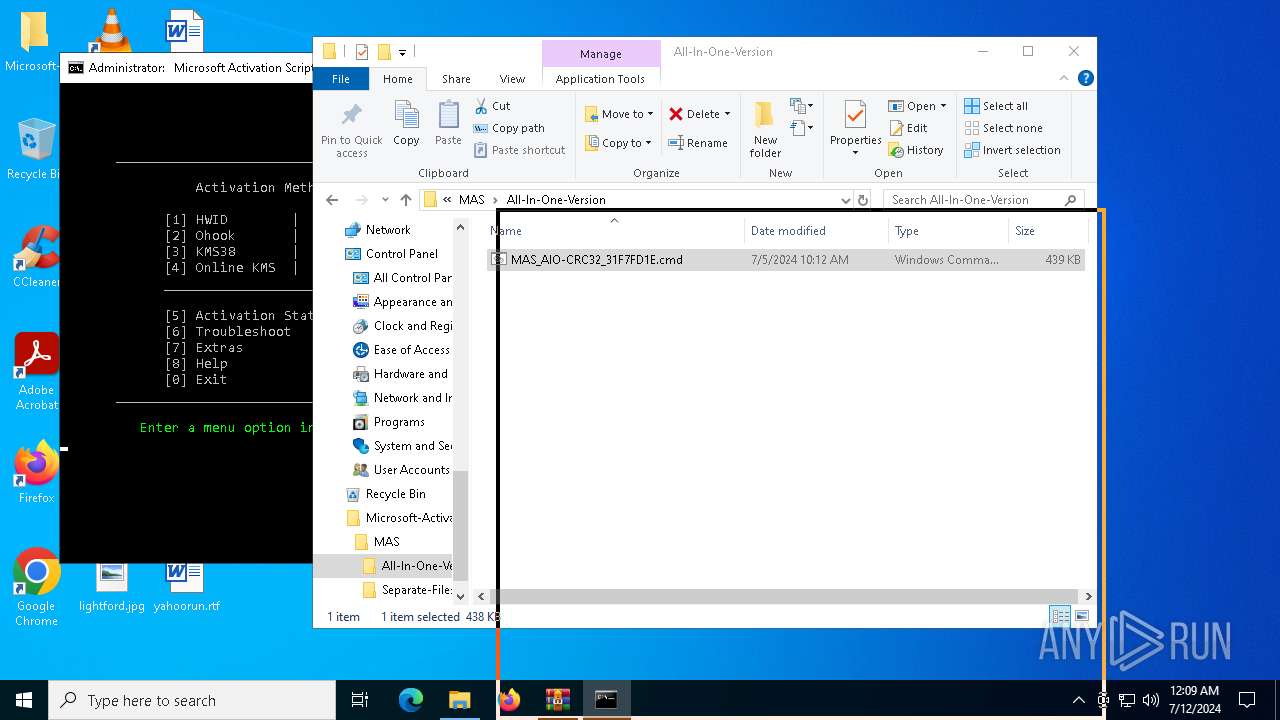Screen dimensions: 1280x720
Task: Click Select all in ribbon
Action: coord(996,106)
